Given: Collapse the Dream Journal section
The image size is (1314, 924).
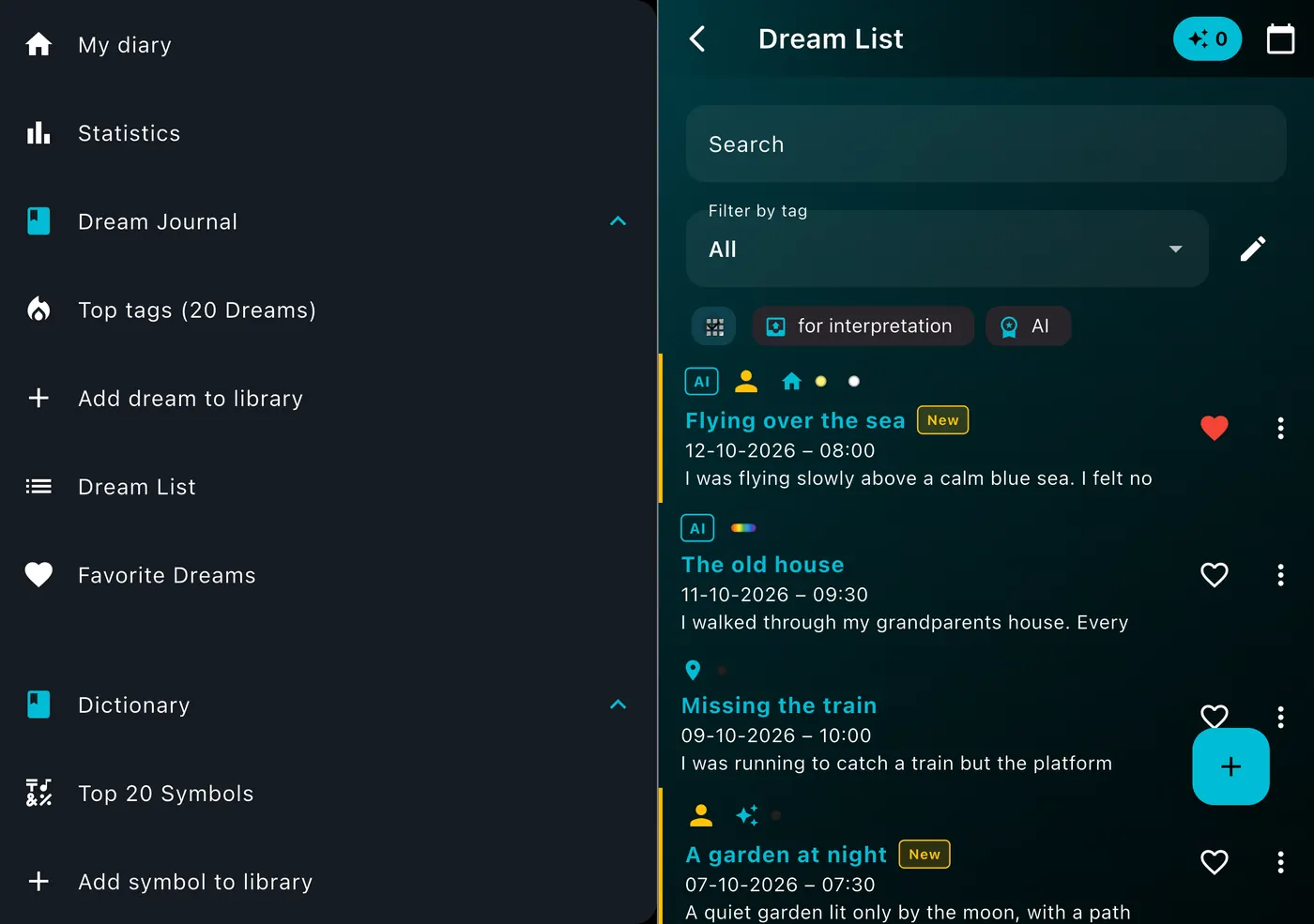Looking at the screenshot, I should pos(618,221).
